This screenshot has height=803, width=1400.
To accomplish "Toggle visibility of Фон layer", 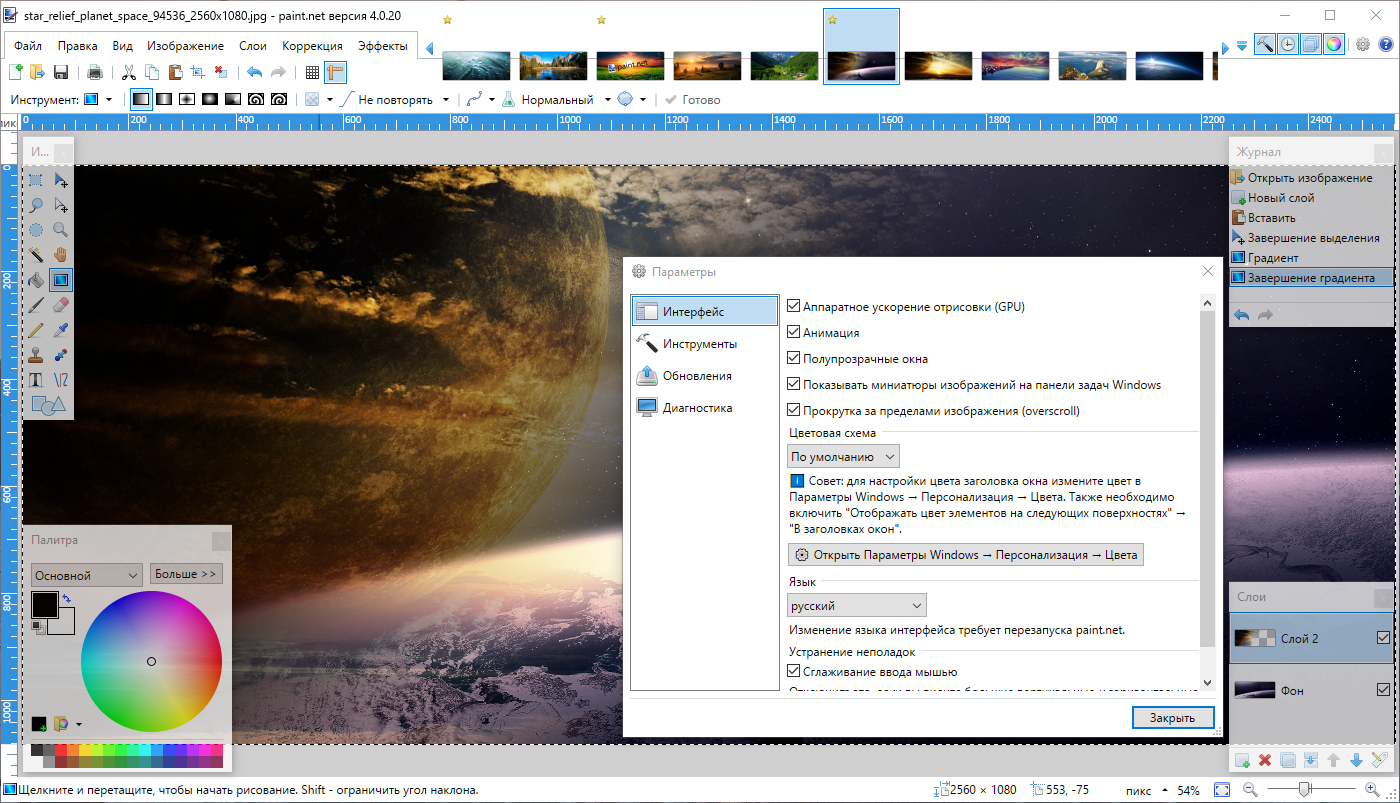I will click(x=1384, y=690).
